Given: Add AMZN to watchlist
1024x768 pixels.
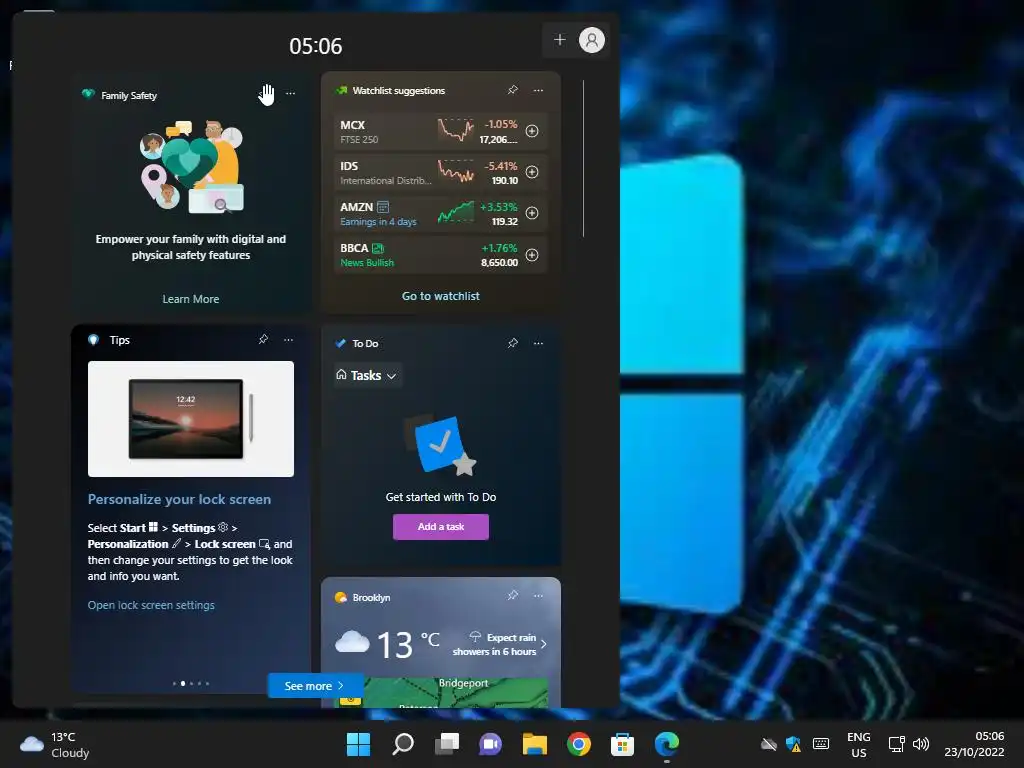Looking at the screenshot, I should pos(532,213).
